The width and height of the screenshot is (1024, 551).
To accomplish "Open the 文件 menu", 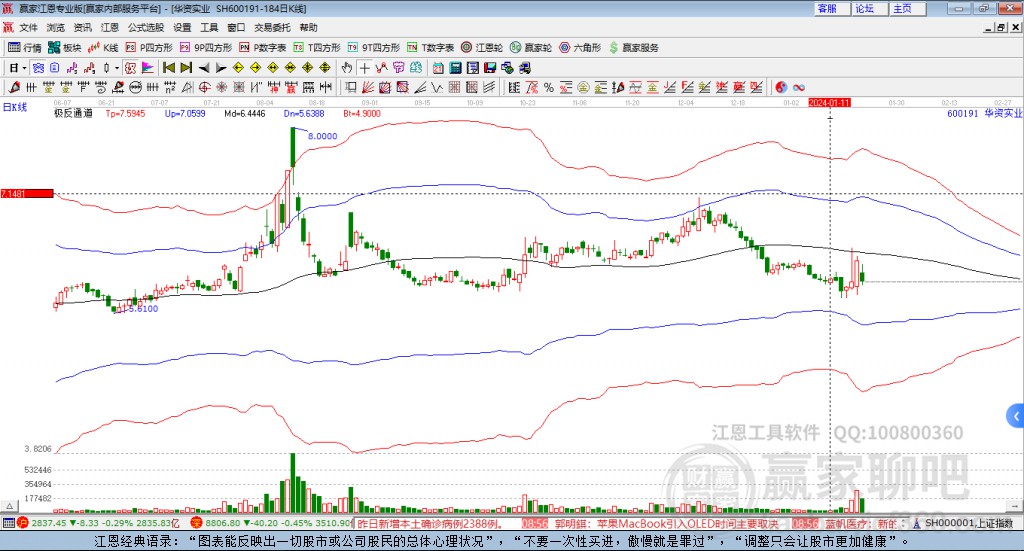I will 28,27.
